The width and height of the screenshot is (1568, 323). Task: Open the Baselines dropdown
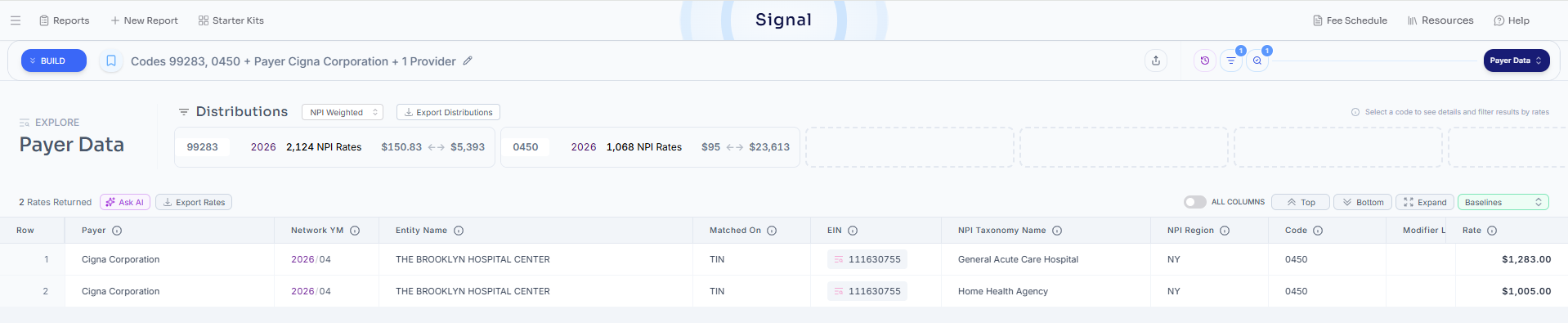1503,202
